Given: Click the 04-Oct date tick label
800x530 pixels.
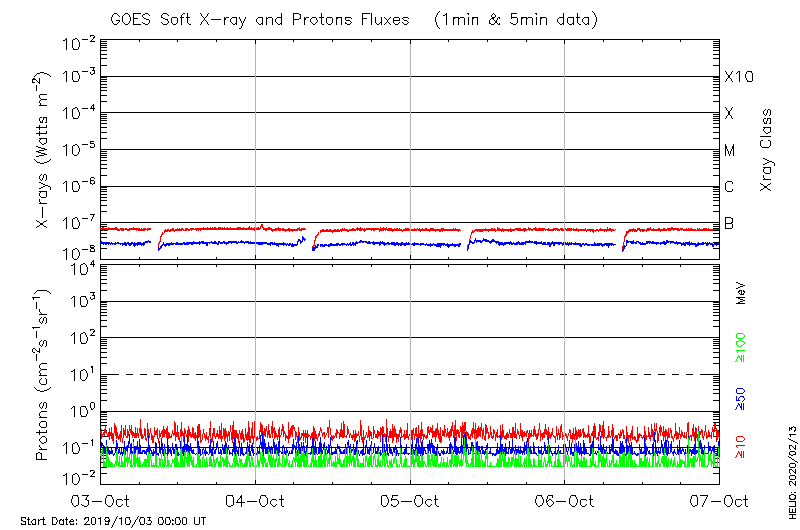Looking at the screenshot, I should [x=255, y=500].
